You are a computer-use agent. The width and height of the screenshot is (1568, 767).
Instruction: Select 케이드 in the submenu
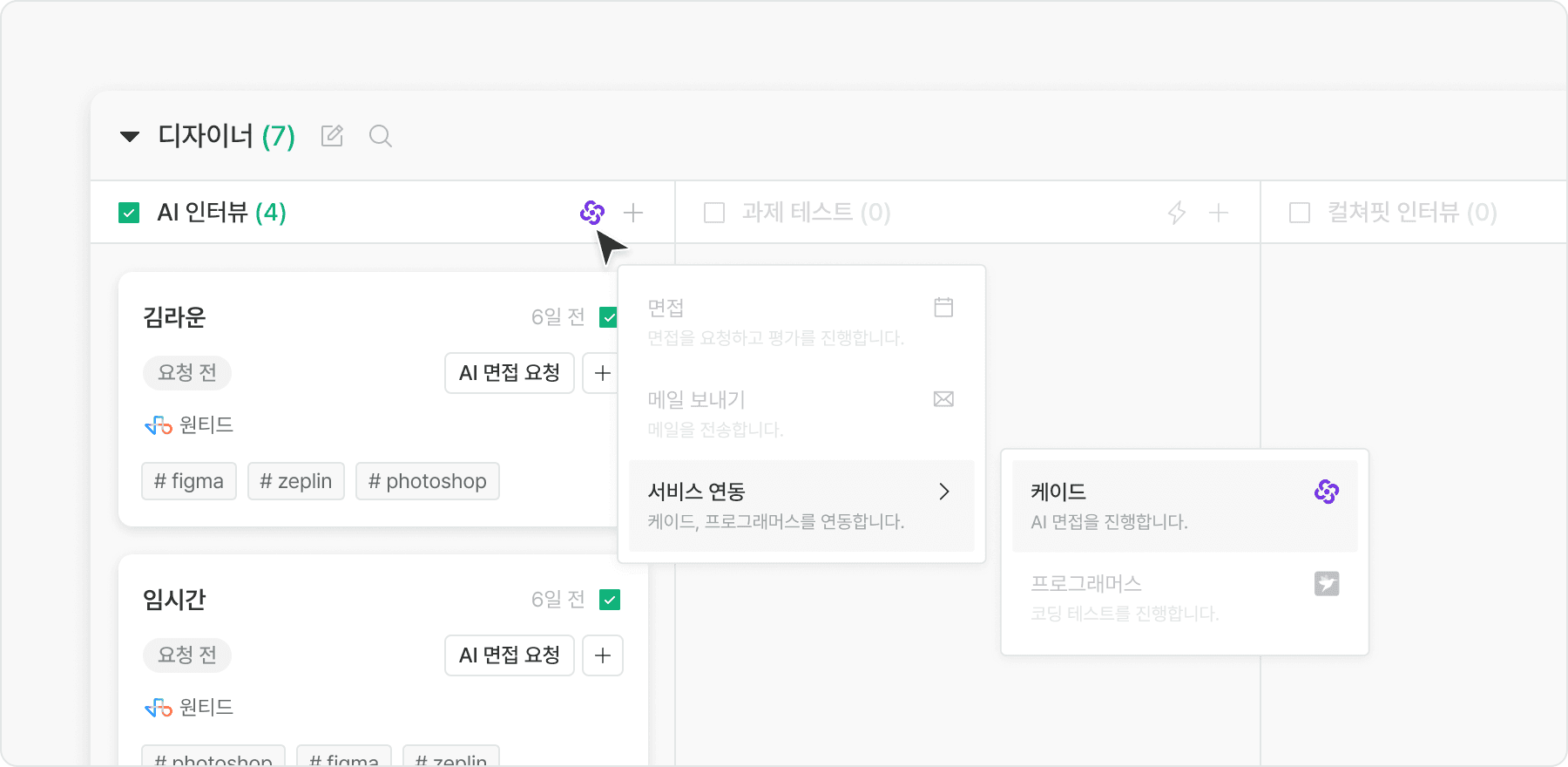coord(1185,506)
